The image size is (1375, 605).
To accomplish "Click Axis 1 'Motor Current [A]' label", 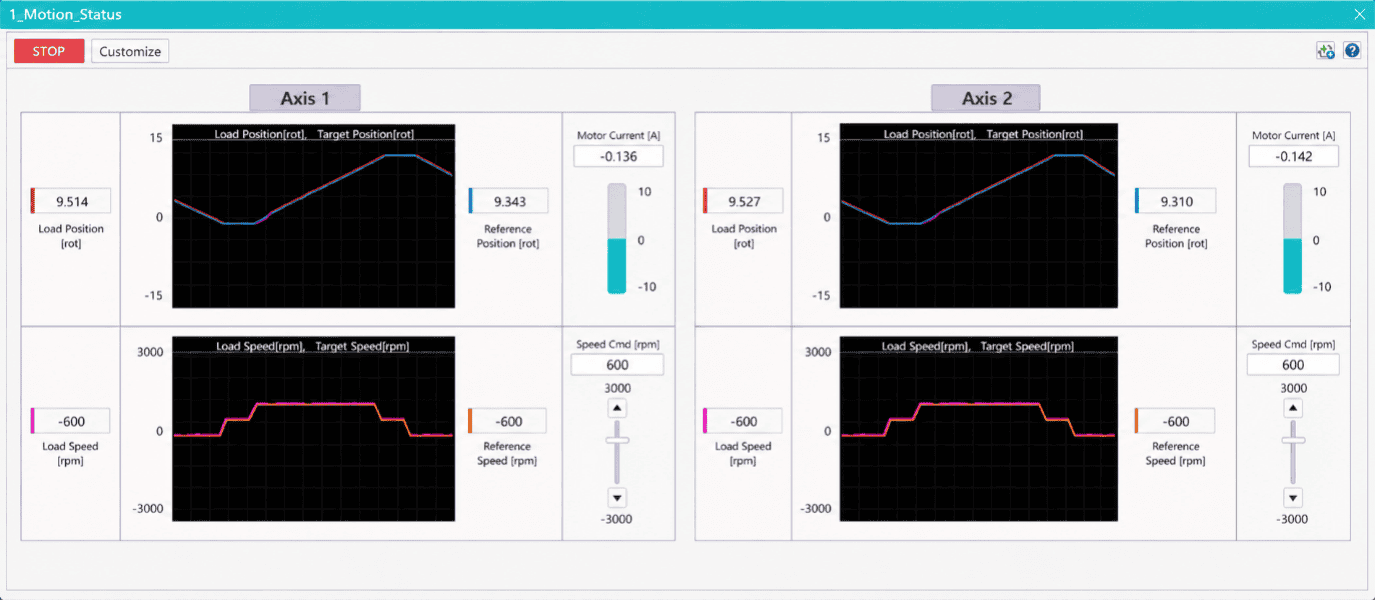I will tap(618, 135).
